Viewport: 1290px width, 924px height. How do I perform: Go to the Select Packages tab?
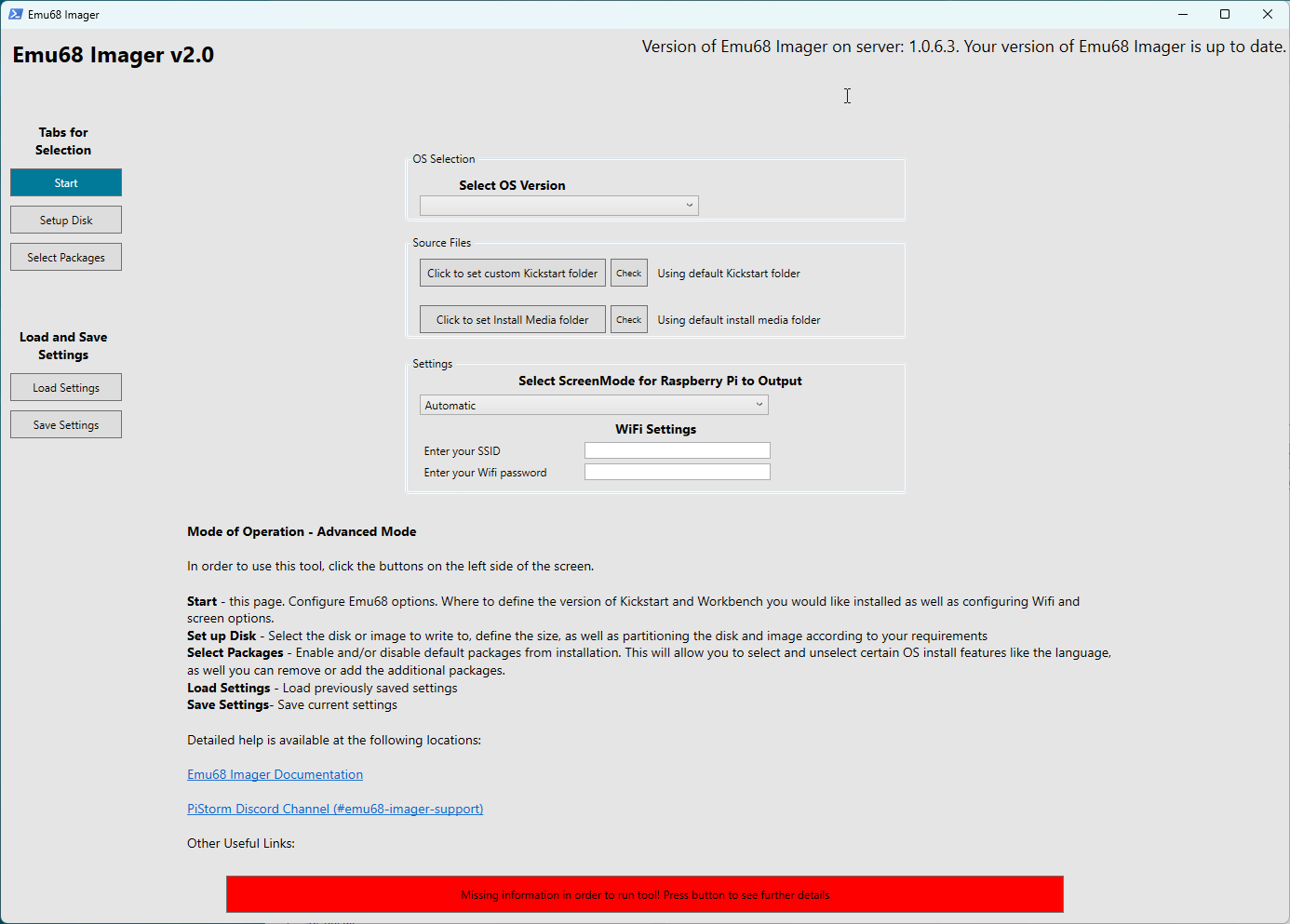[x=66, y=258]
